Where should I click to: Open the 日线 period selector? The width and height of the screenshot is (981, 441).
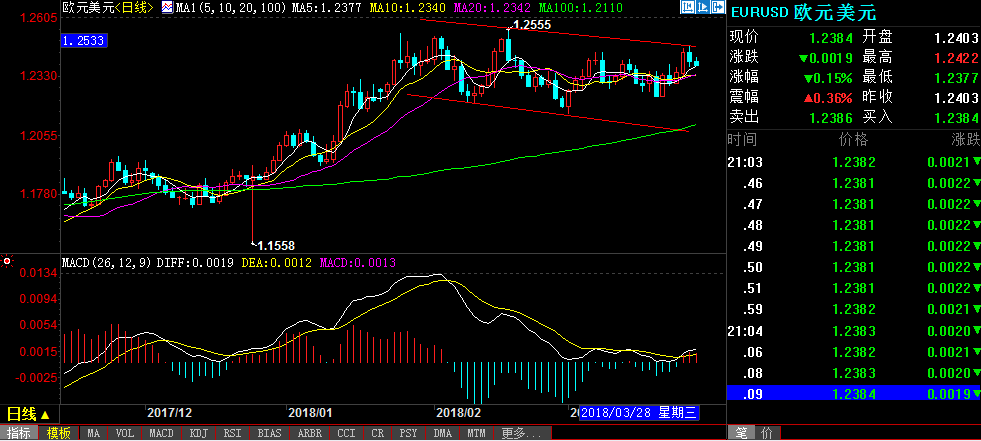click(28, 414)
